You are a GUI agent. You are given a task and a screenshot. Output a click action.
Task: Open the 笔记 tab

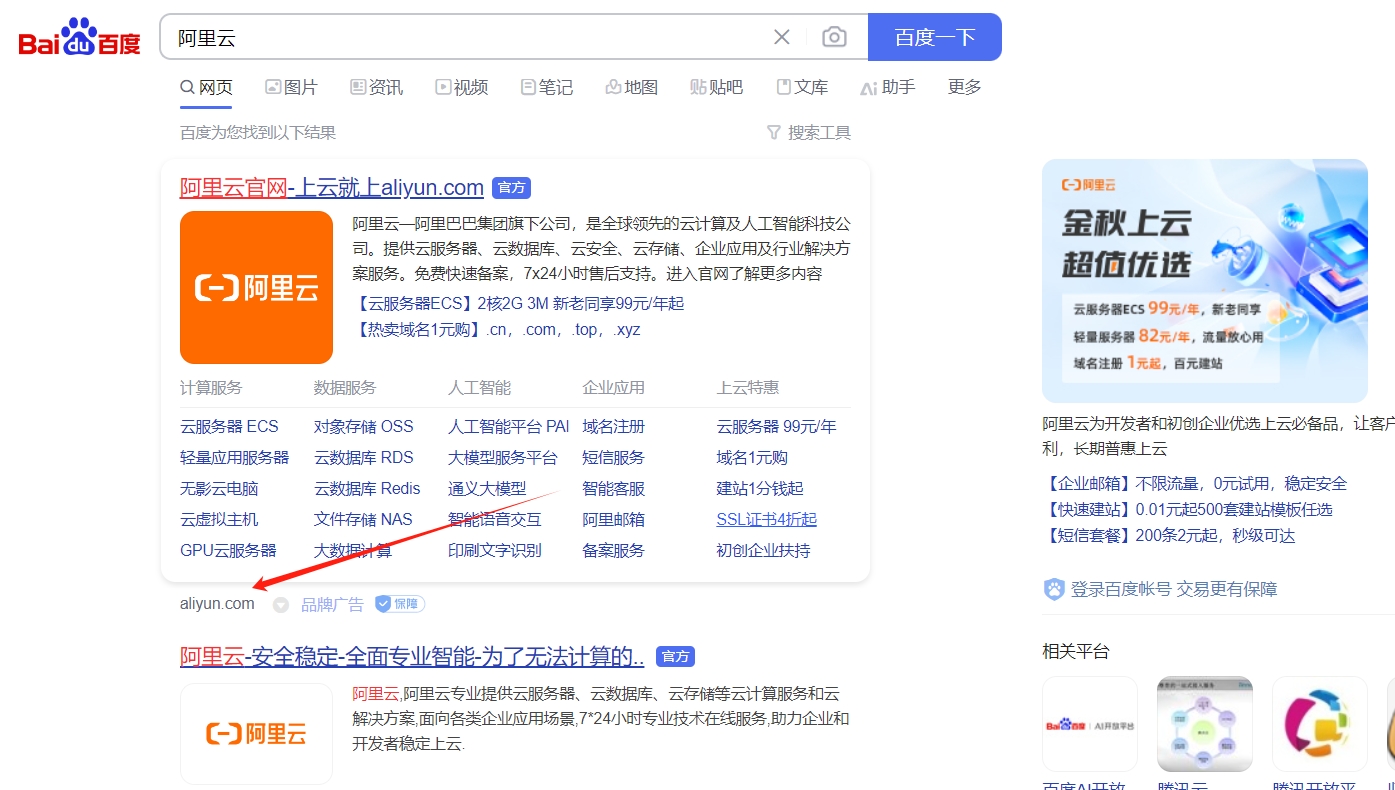pyautogui.click(x=547, y=87)
